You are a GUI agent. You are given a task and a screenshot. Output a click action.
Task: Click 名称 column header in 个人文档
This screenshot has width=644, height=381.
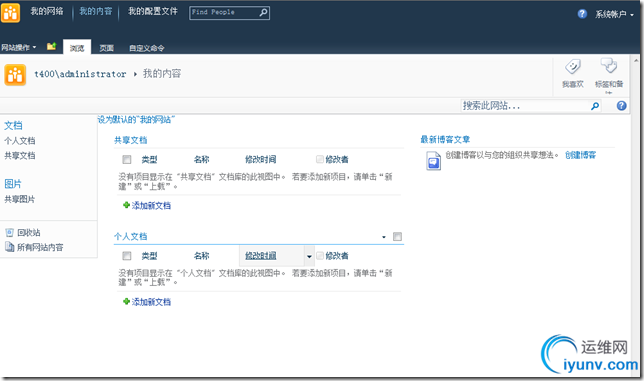(x=202, y=256)
